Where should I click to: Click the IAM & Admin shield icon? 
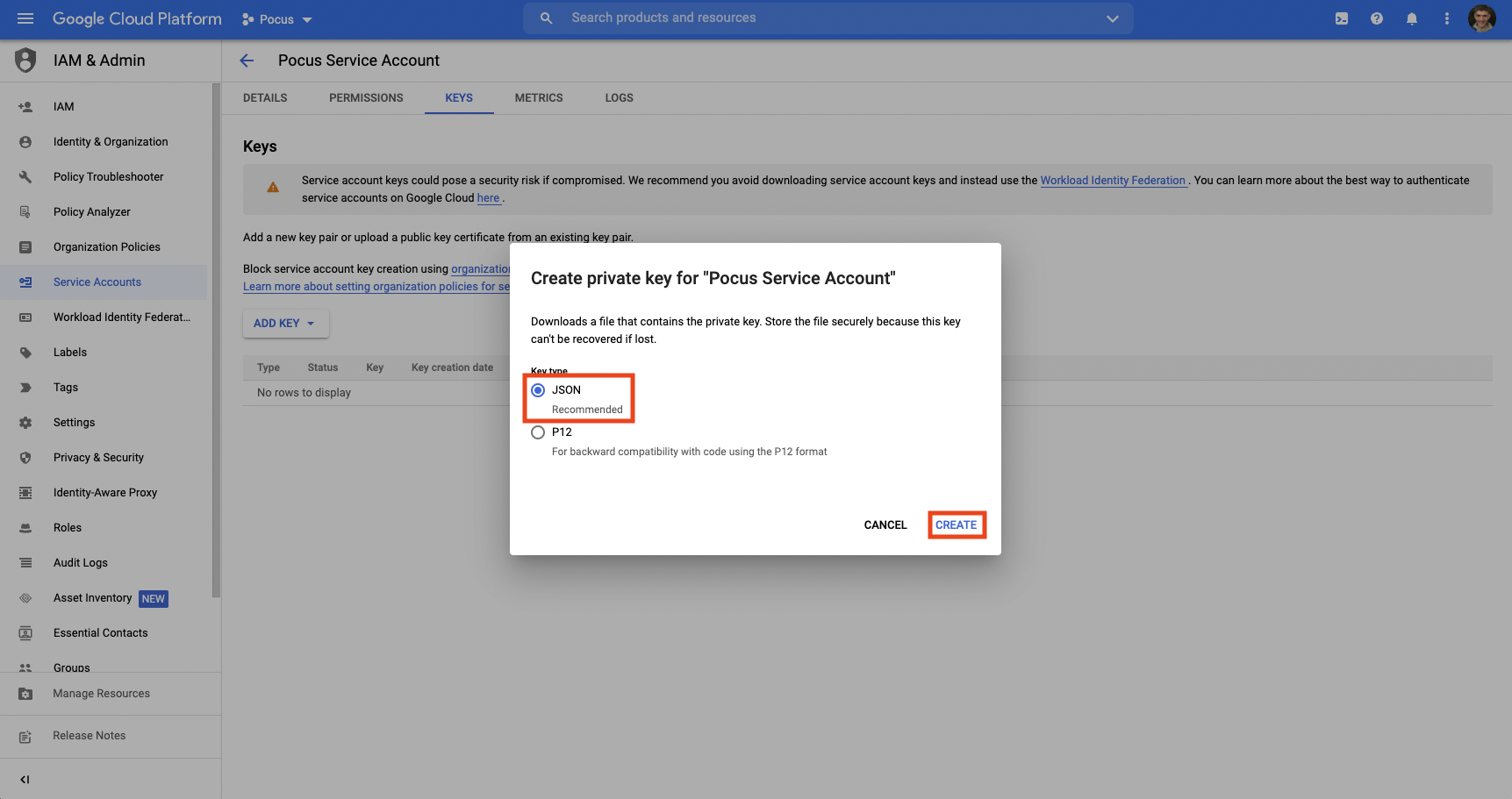coord(25,61)
